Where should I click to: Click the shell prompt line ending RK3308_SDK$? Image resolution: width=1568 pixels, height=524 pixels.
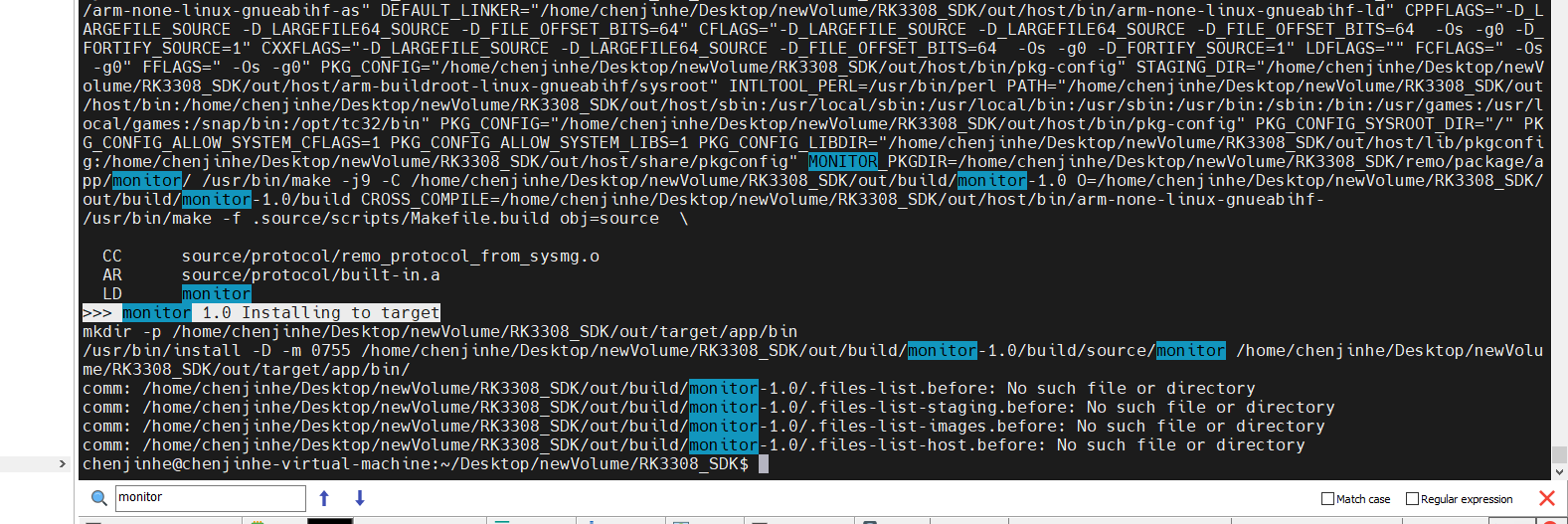pos(416,464)
